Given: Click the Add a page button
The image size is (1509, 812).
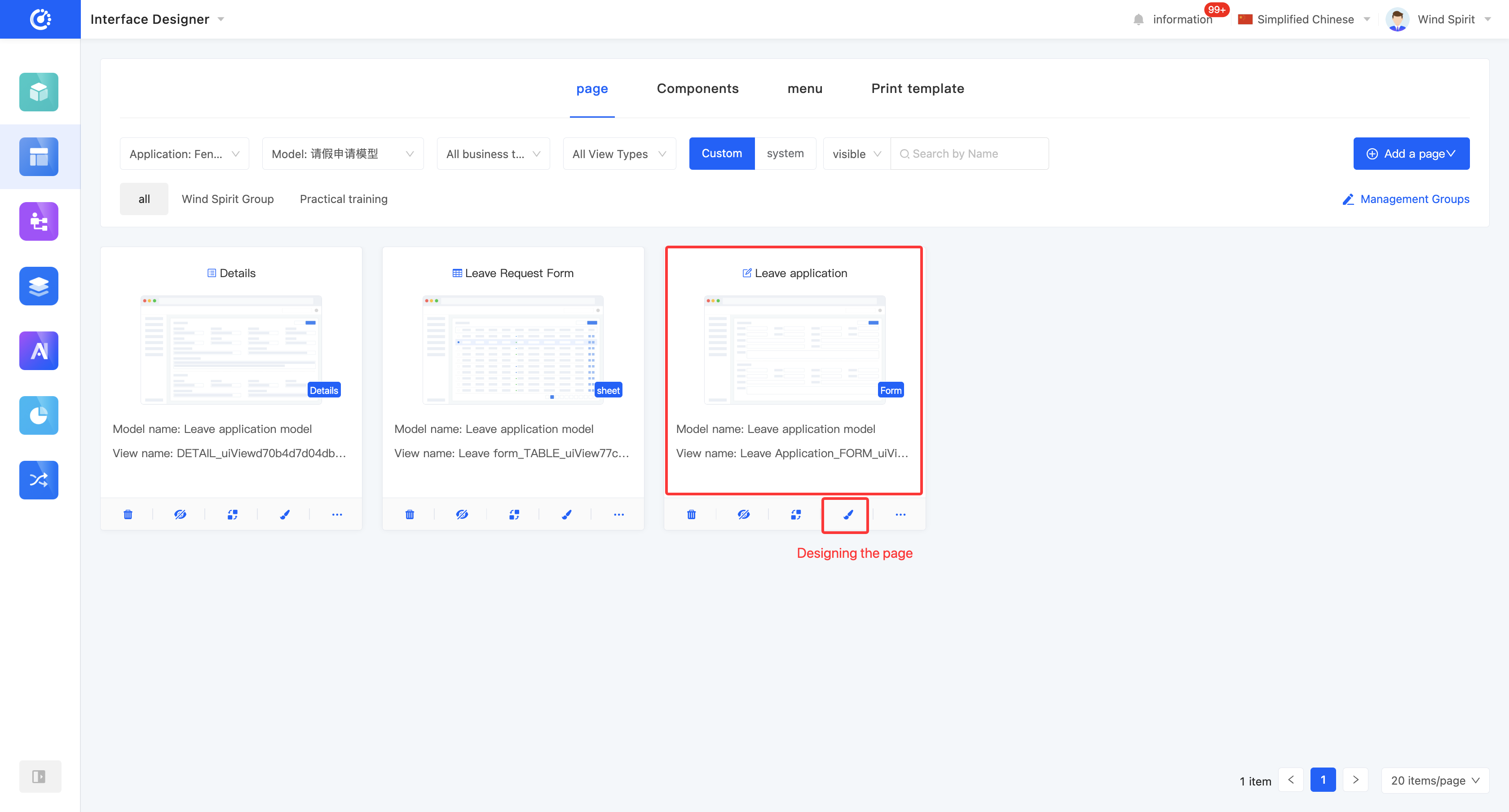Looking at the screenshot, I should [1411, 154].
